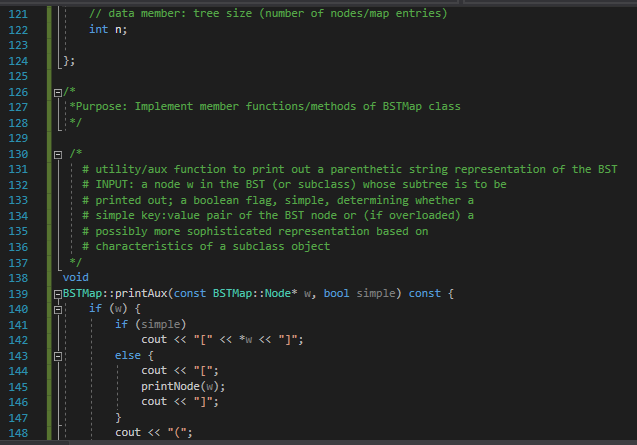Click the closing '*/' on line 137
The image size is (637, 445).
(x=76, y=262)
